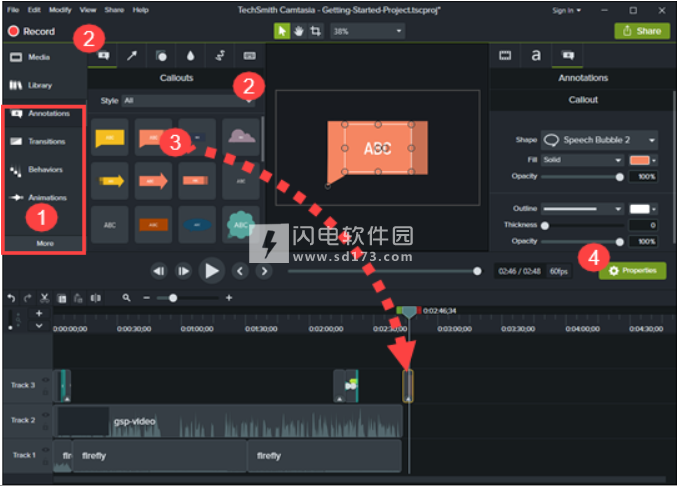Open the Style All dropdown
Viewport: 677px width, 486px height.
tap(189, 101)
